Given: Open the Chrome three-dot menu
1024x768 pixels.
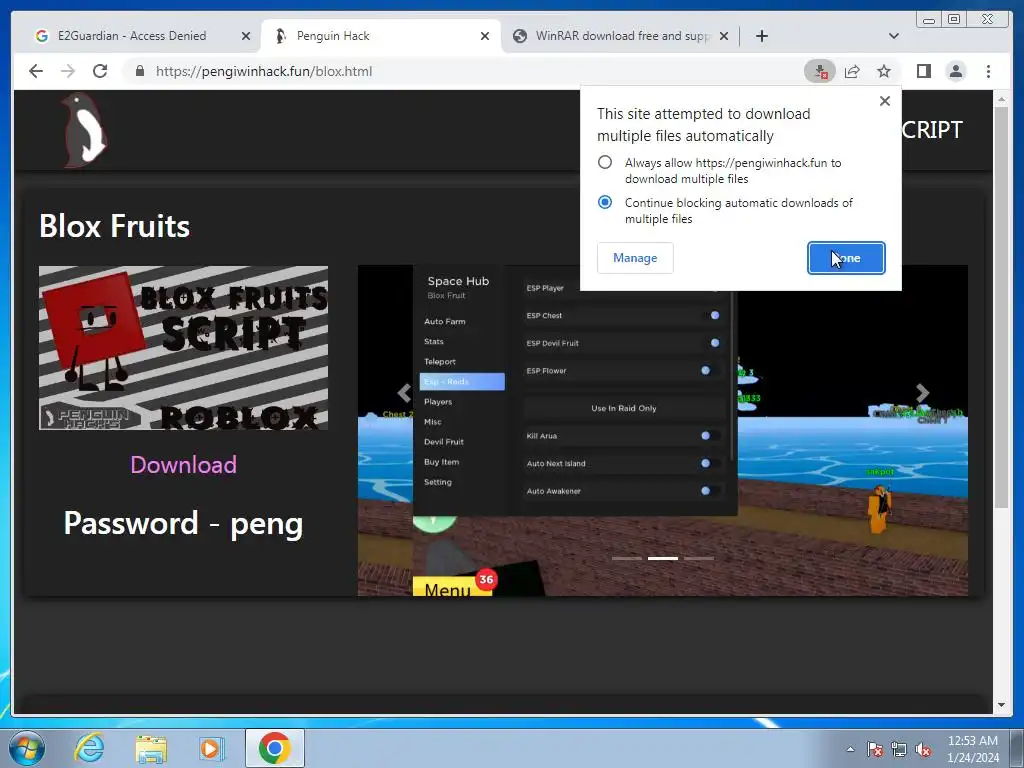Looking at the screenshot, I should pyautogui.click(x=988, y=71).
